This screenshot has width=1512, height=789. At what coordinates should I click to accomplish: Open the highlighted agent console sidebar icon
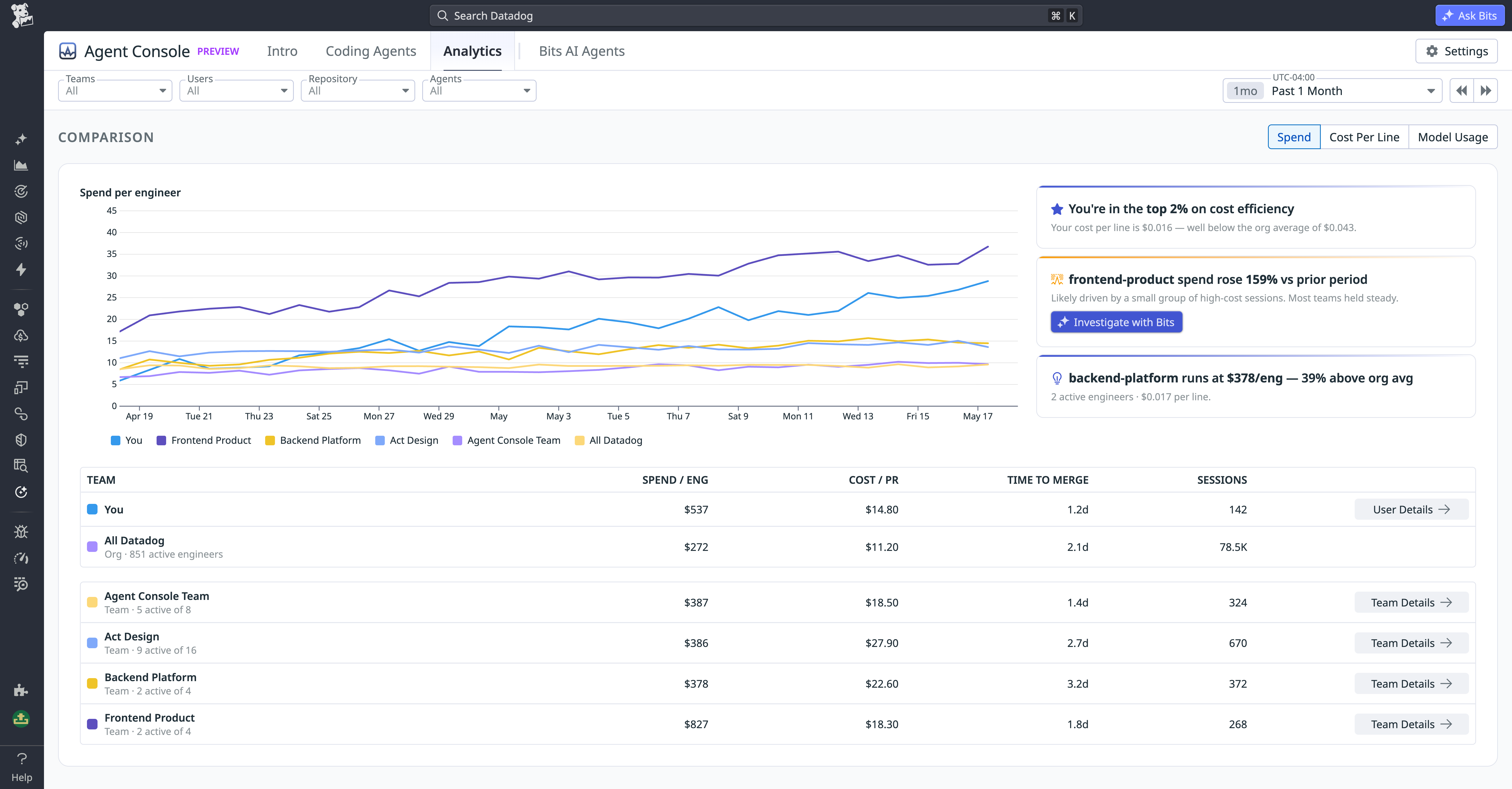tap(21, 492)
